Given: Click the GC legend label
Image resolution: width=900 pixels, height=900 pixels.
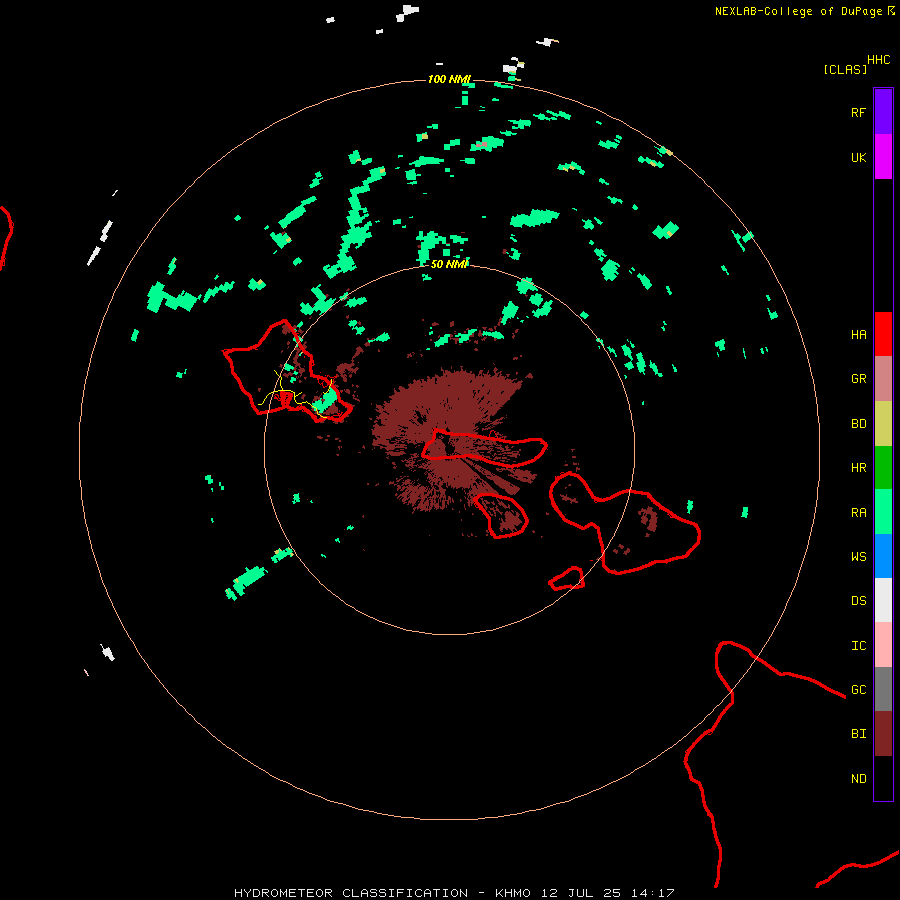Looking at the screenshot, I should click(858, 689).
